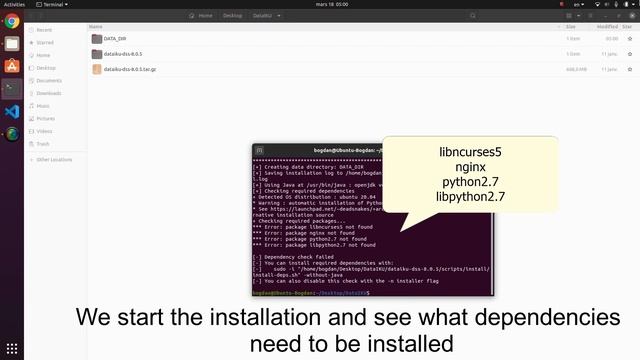The width and height of the screenshot is (640, 360).
Task: Open the 'es' keyboard language dropdown
Action: coord(579,4)
